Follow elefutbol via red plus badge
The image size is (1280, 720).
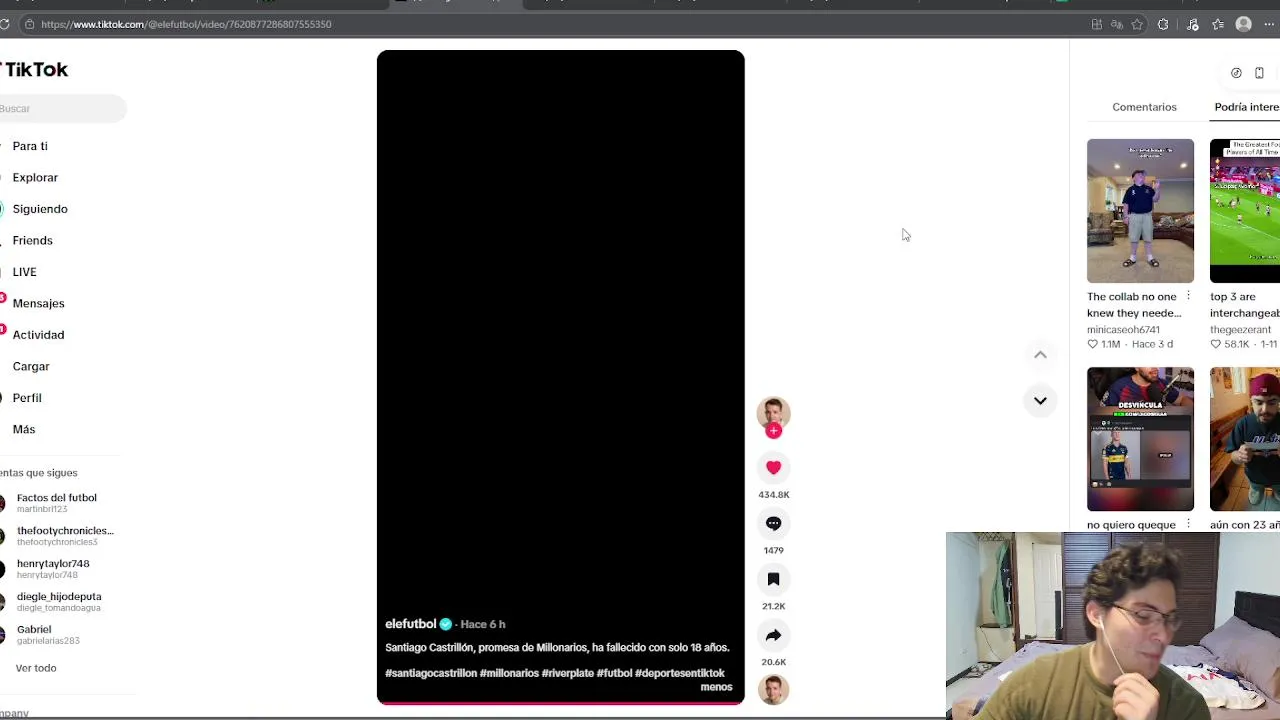click(x=773, y=431)
